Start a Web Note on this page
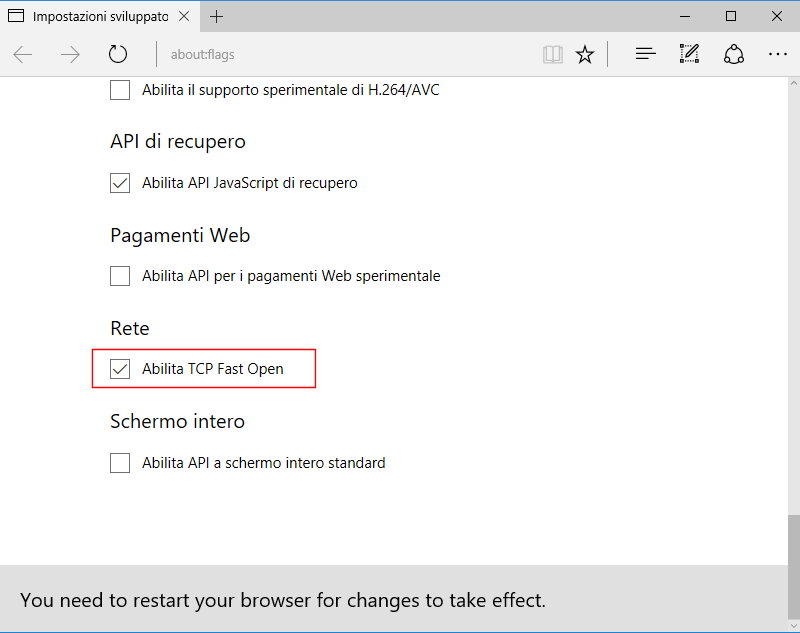Image resolution: width=800 pixels, height=633 pixels. (x=689, y=53)
